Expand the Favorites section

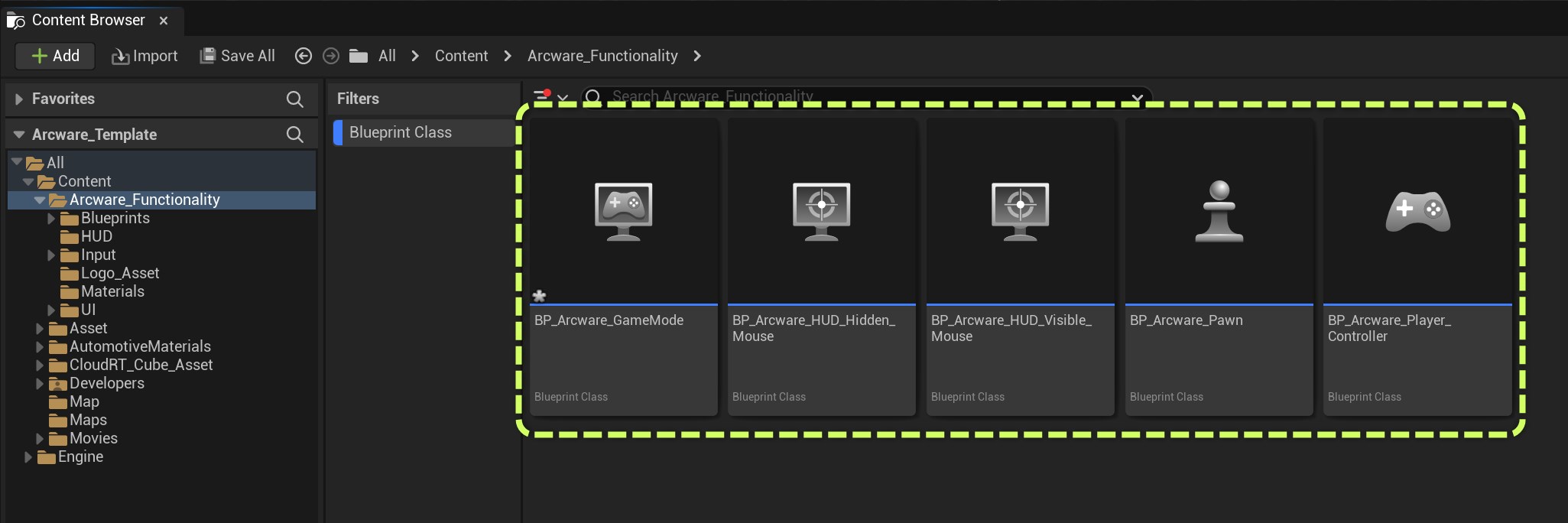tap(19, 99)
